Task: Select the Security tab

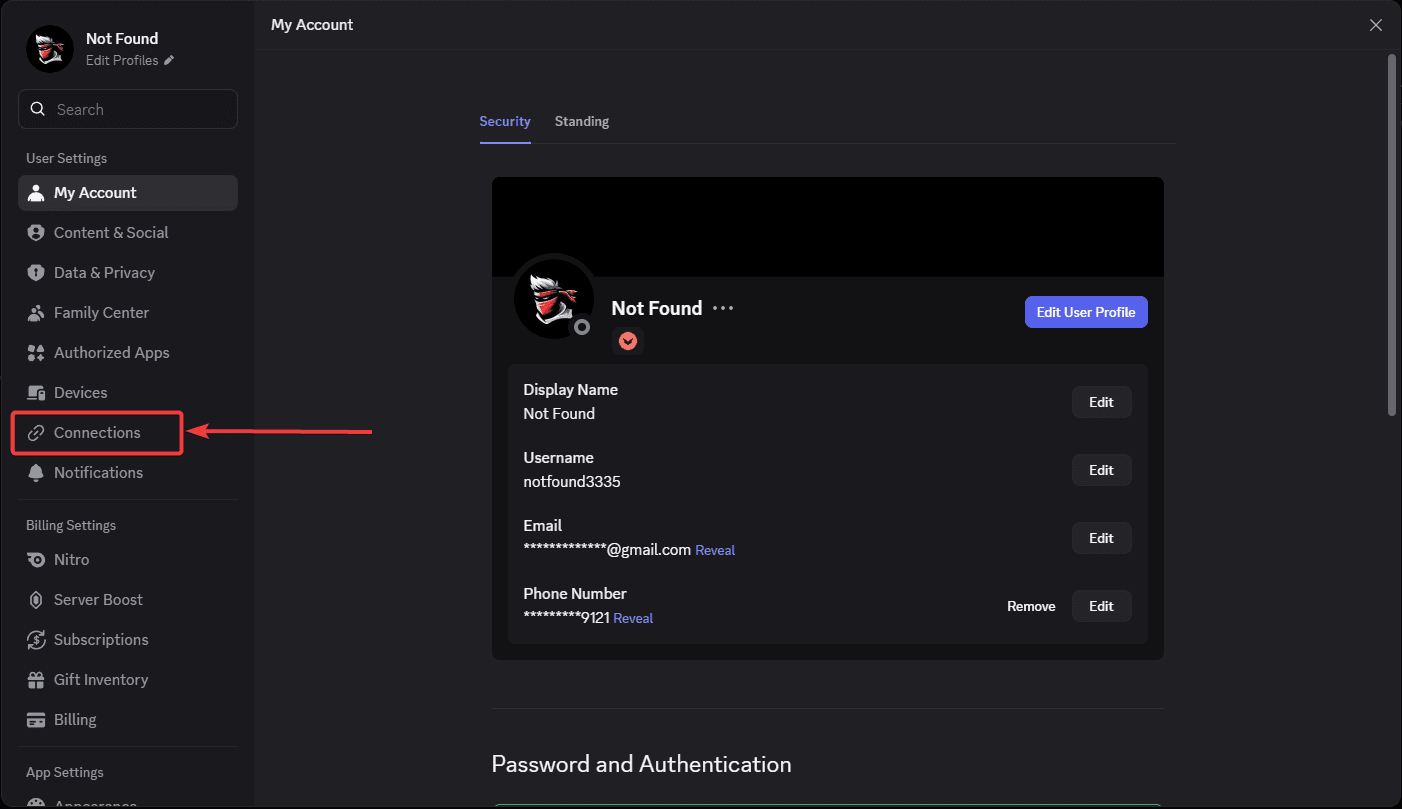Action: click(x=504, y=121)
